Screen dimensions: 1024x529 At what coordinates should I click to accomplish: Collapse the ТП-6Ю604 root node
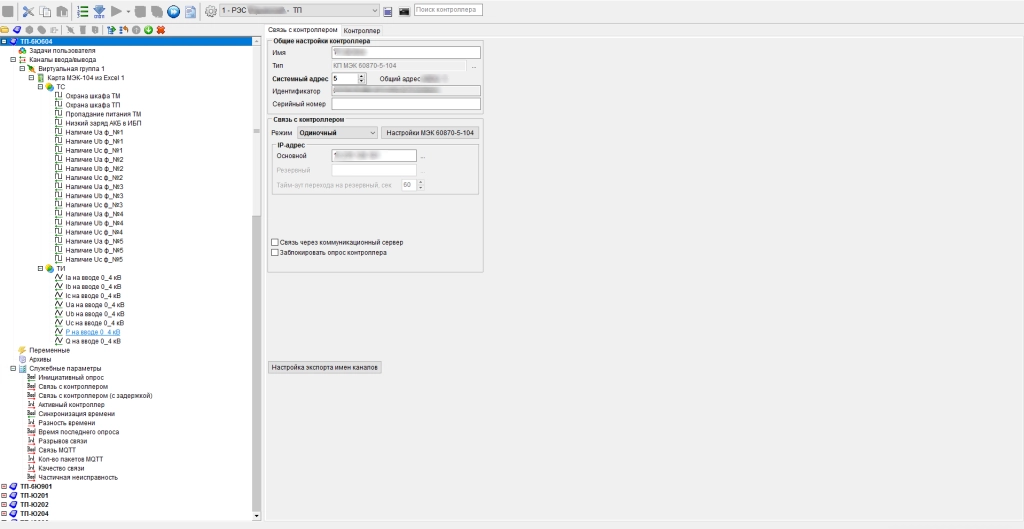4,41
